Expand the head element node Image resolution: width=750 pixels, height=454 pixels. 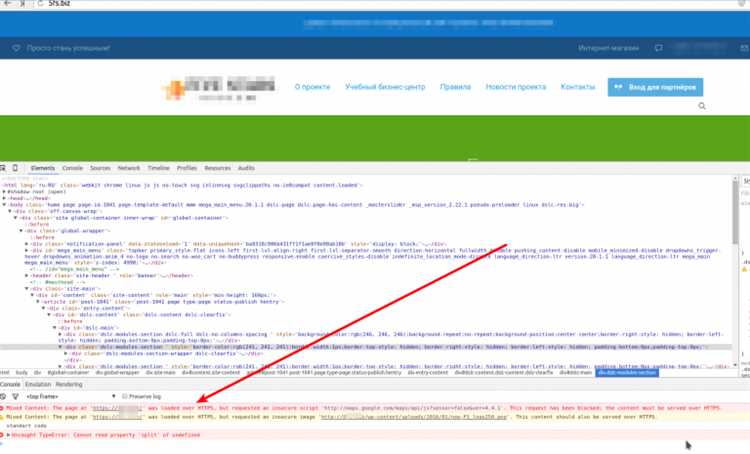(4, 198)
